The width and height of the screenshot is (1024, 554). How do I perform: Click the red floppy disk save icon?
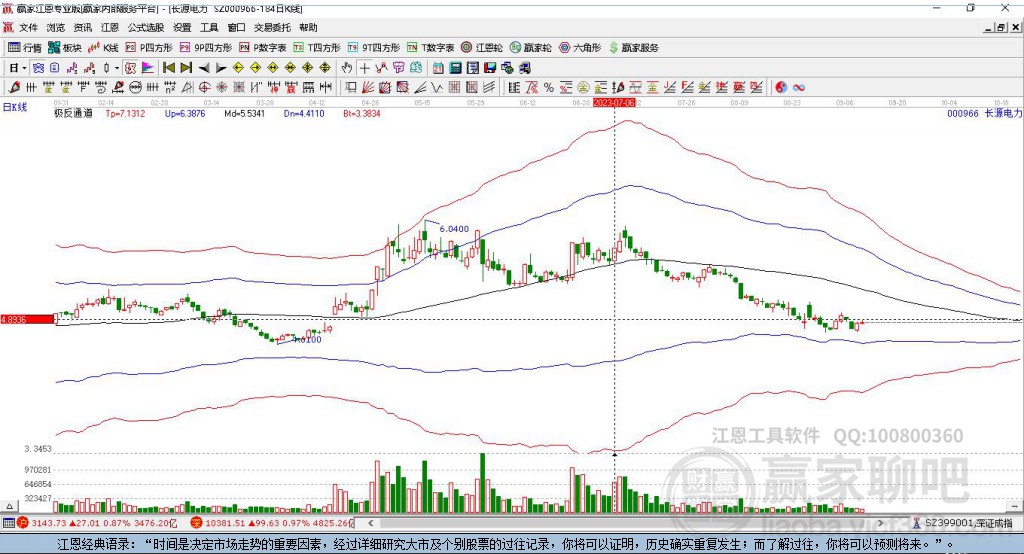click(x=490, y=68)
